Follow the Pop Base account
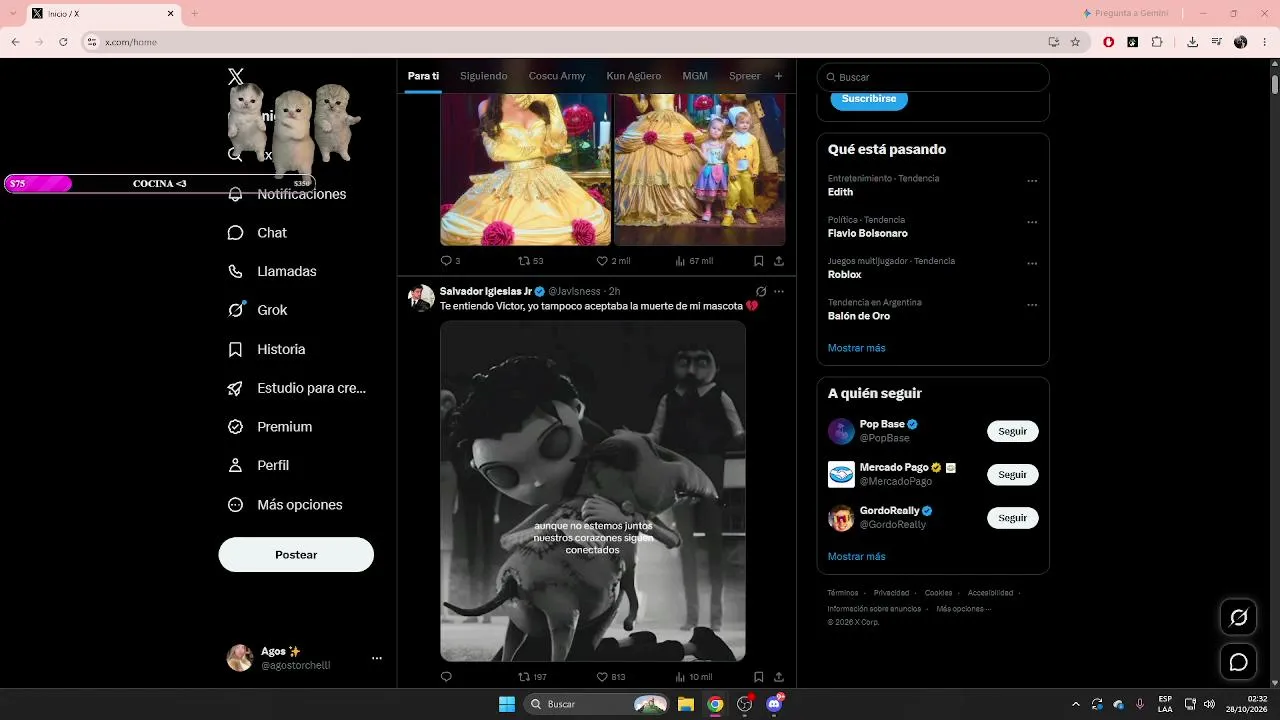Viewport: 1280px width, 720px height. (1013, 431)
